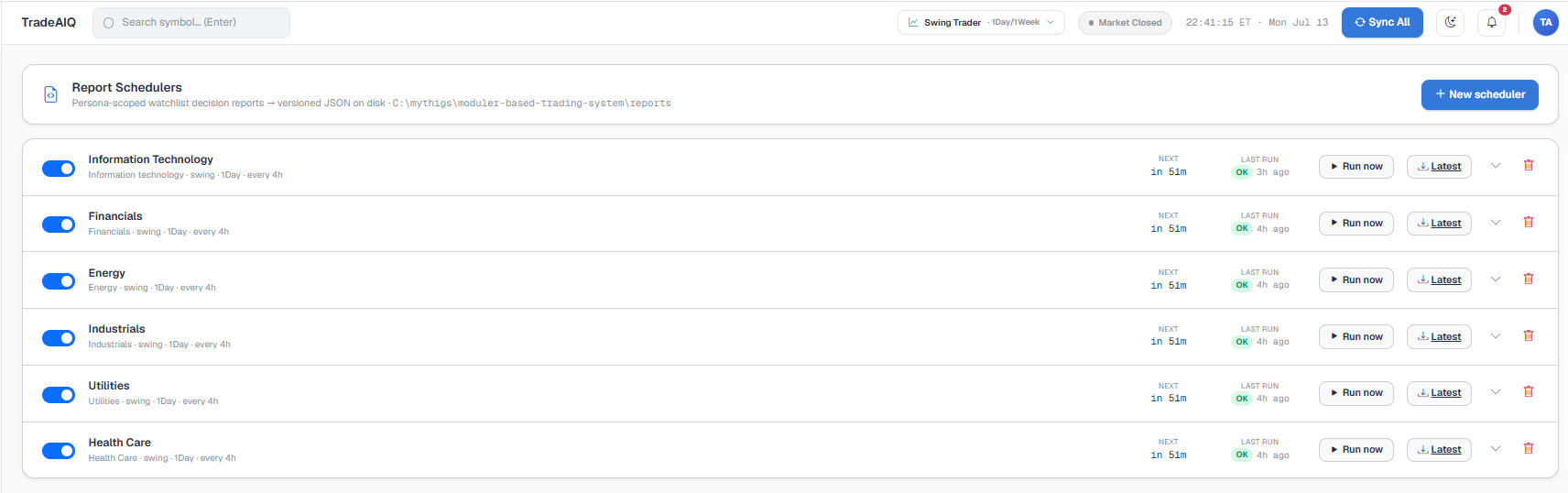Expand the Industrials scheduler row chevron

[1496, 336]
